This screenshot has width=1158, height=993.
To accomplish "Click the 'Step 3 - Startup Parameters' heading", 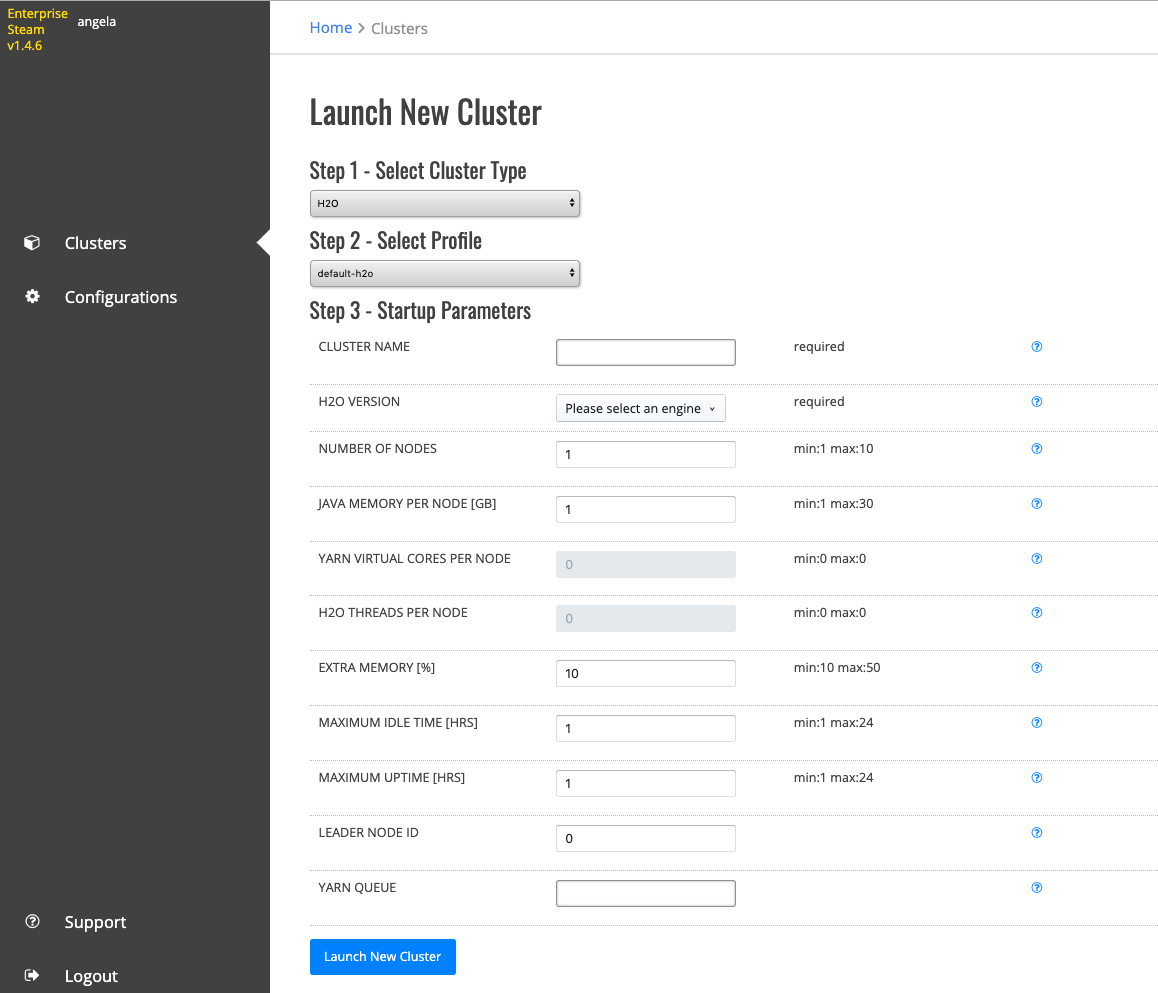I will pyautogui.click(x=420, y=311).
